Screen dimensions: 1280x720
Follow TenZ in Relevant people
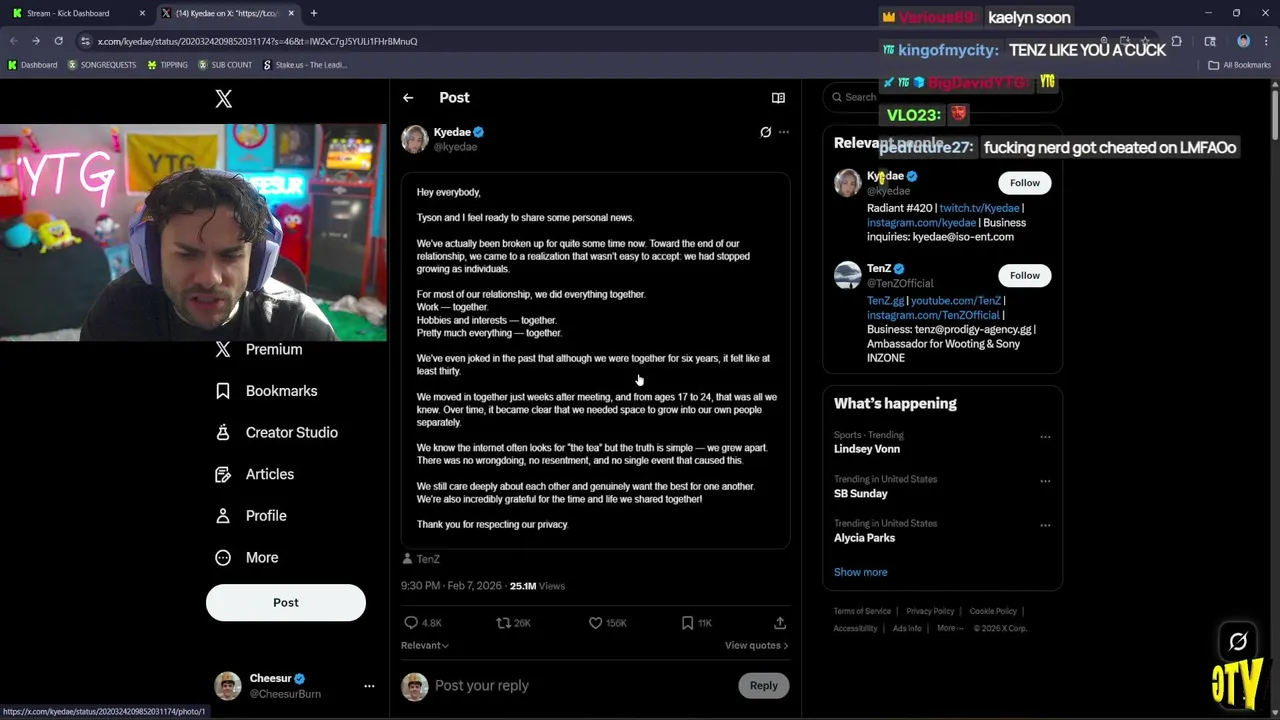(1024, 276)
